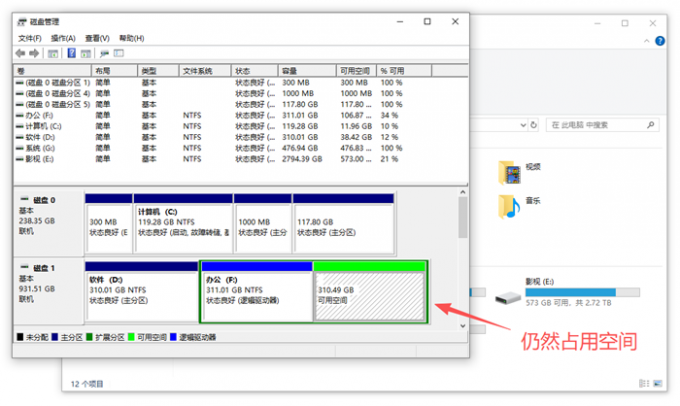
Task: Click the disk pane scrollbar down arrow
Action: coord(463,326)
